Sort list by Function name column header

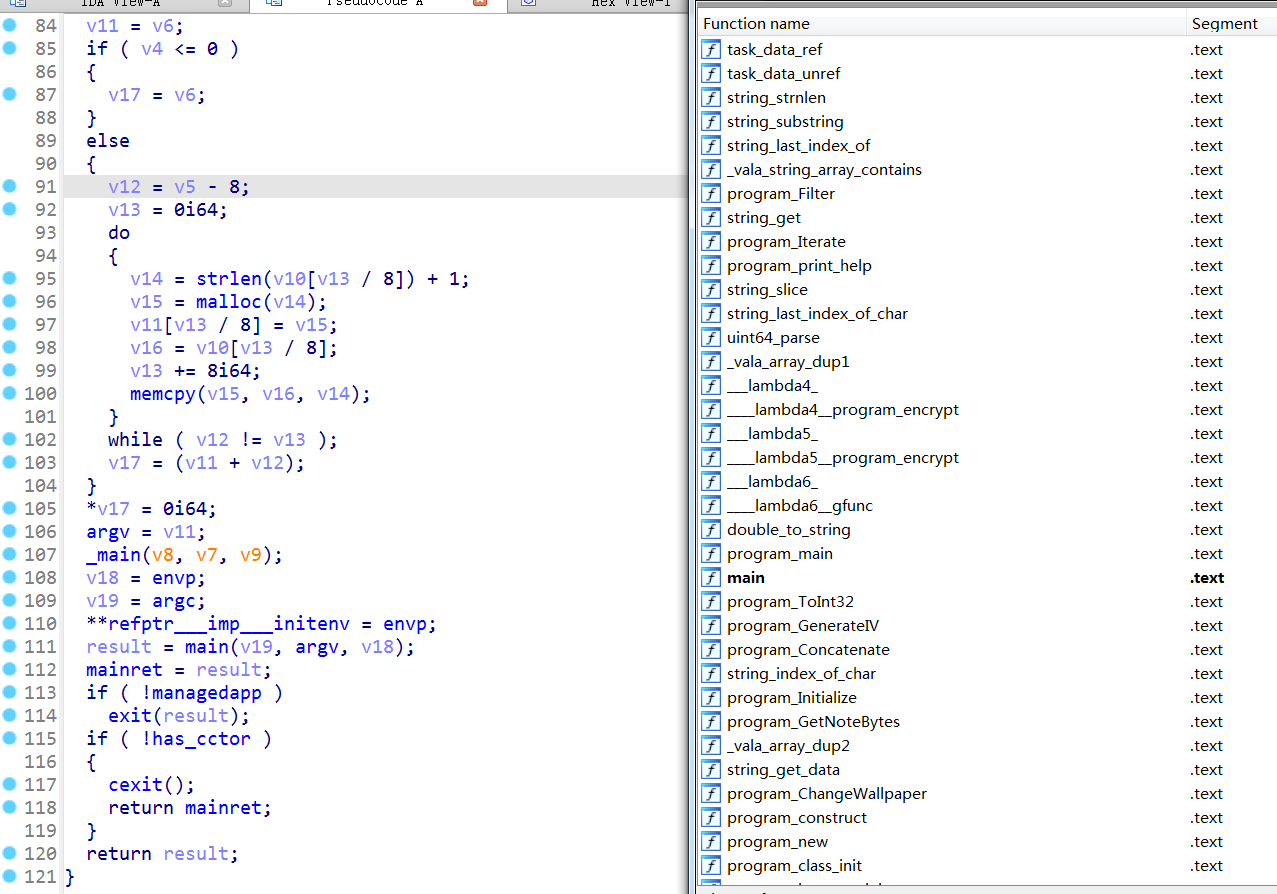[756, 24]
